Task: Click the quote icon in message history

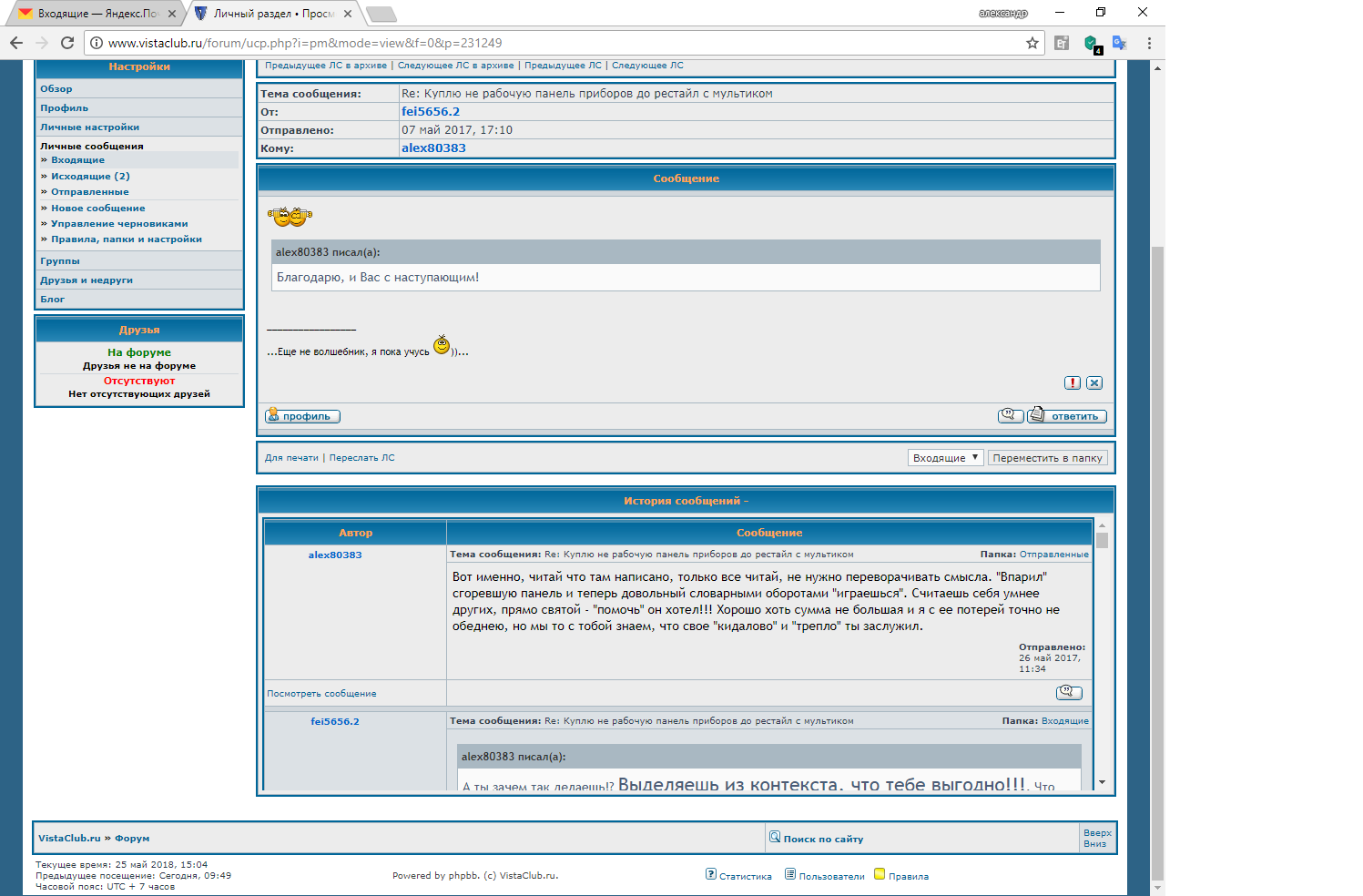Action: pos(1069,693)
